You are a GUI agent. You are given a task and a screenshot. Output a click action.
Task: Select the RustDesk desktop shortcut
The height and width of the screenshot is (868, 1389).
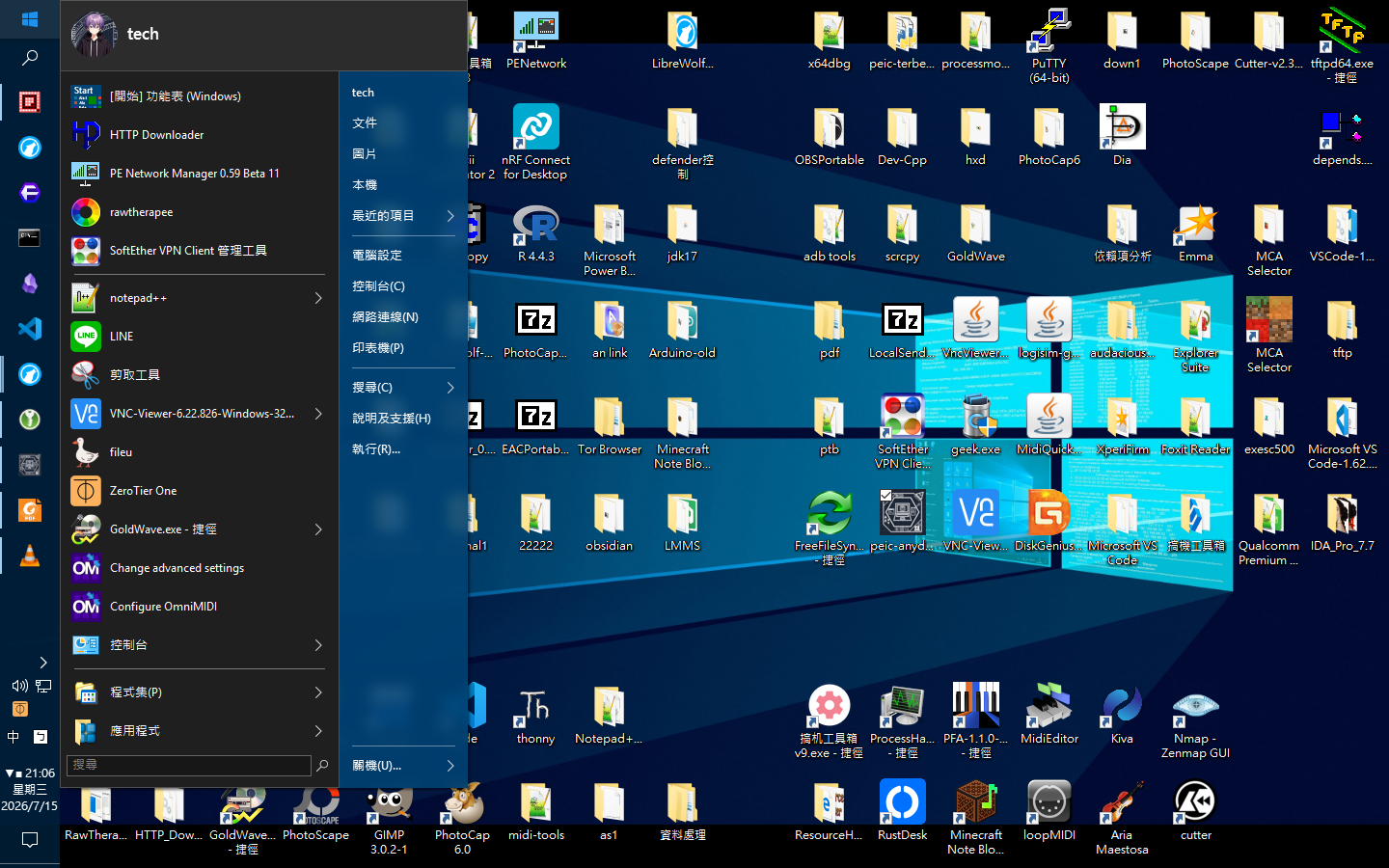click(x=903, y=810)
